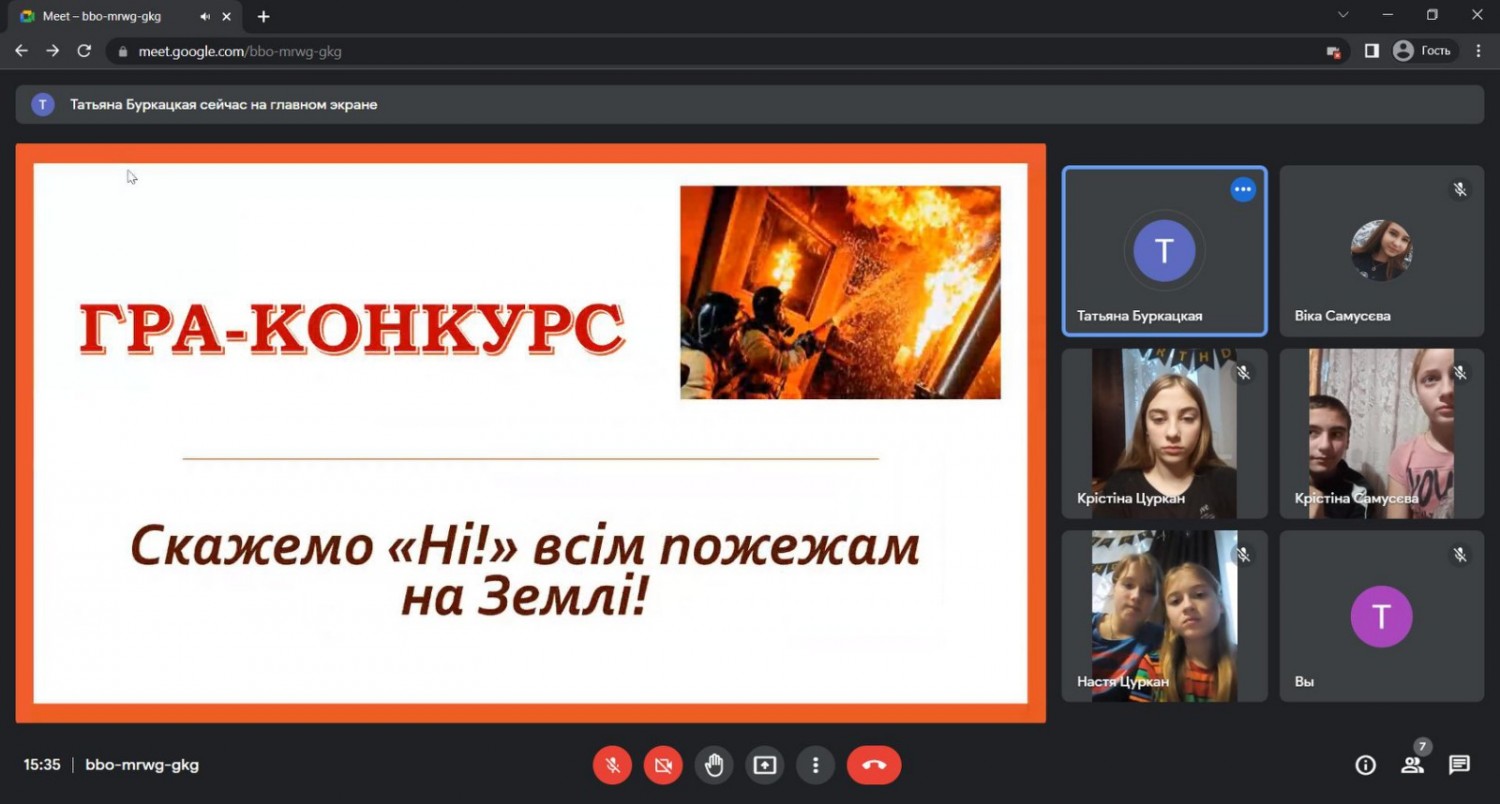1500x804 pixels.
Task: Close the Meet browser tab
Action: point(229,16)
